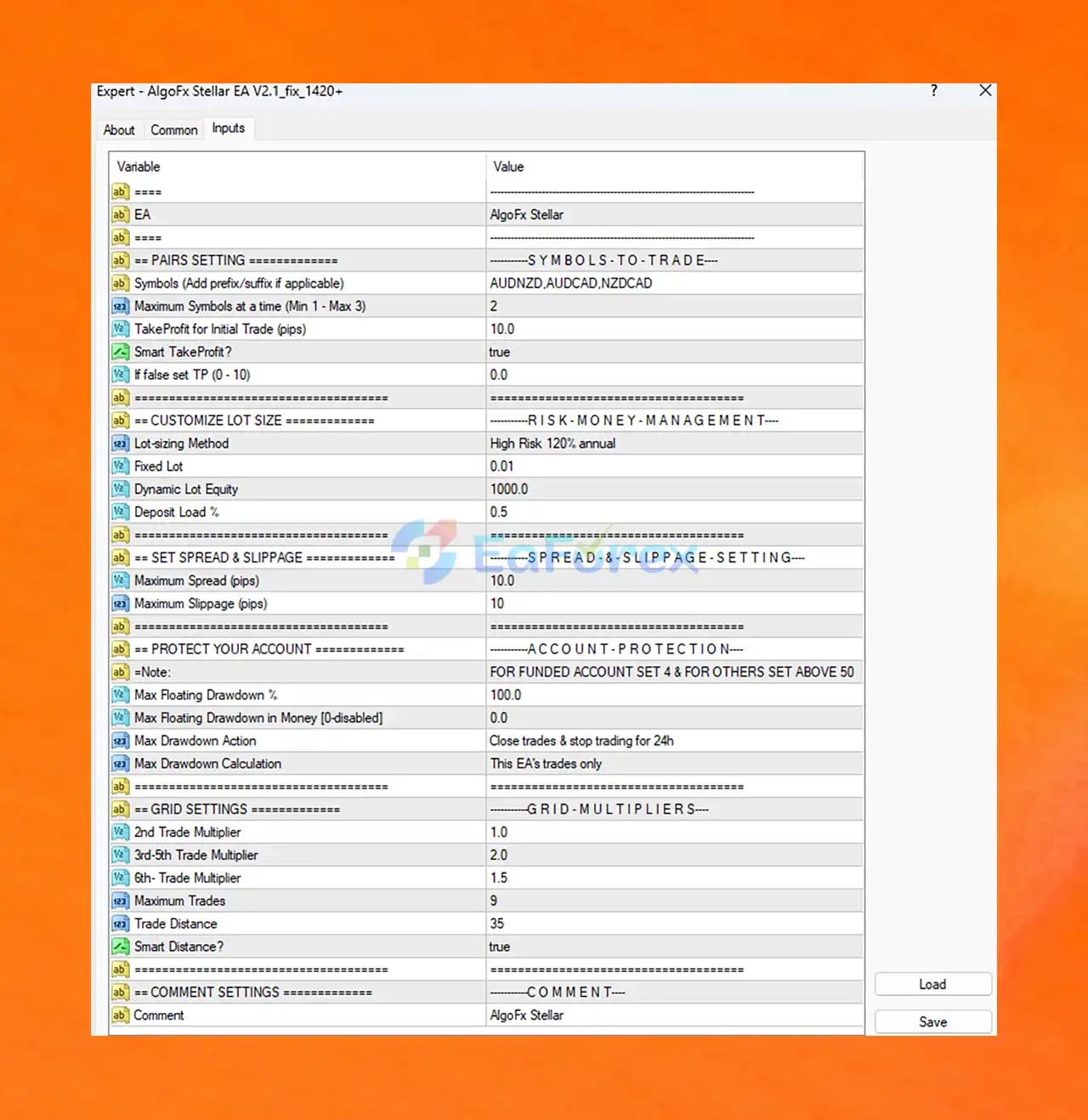Click the string icon beside EA row
1088x1120 pixels.
click(x=121, y=215)
